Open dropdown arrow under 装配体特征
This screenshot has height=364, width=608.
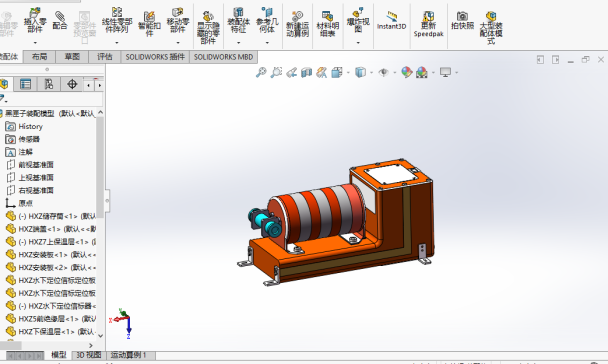pos(238,42)
